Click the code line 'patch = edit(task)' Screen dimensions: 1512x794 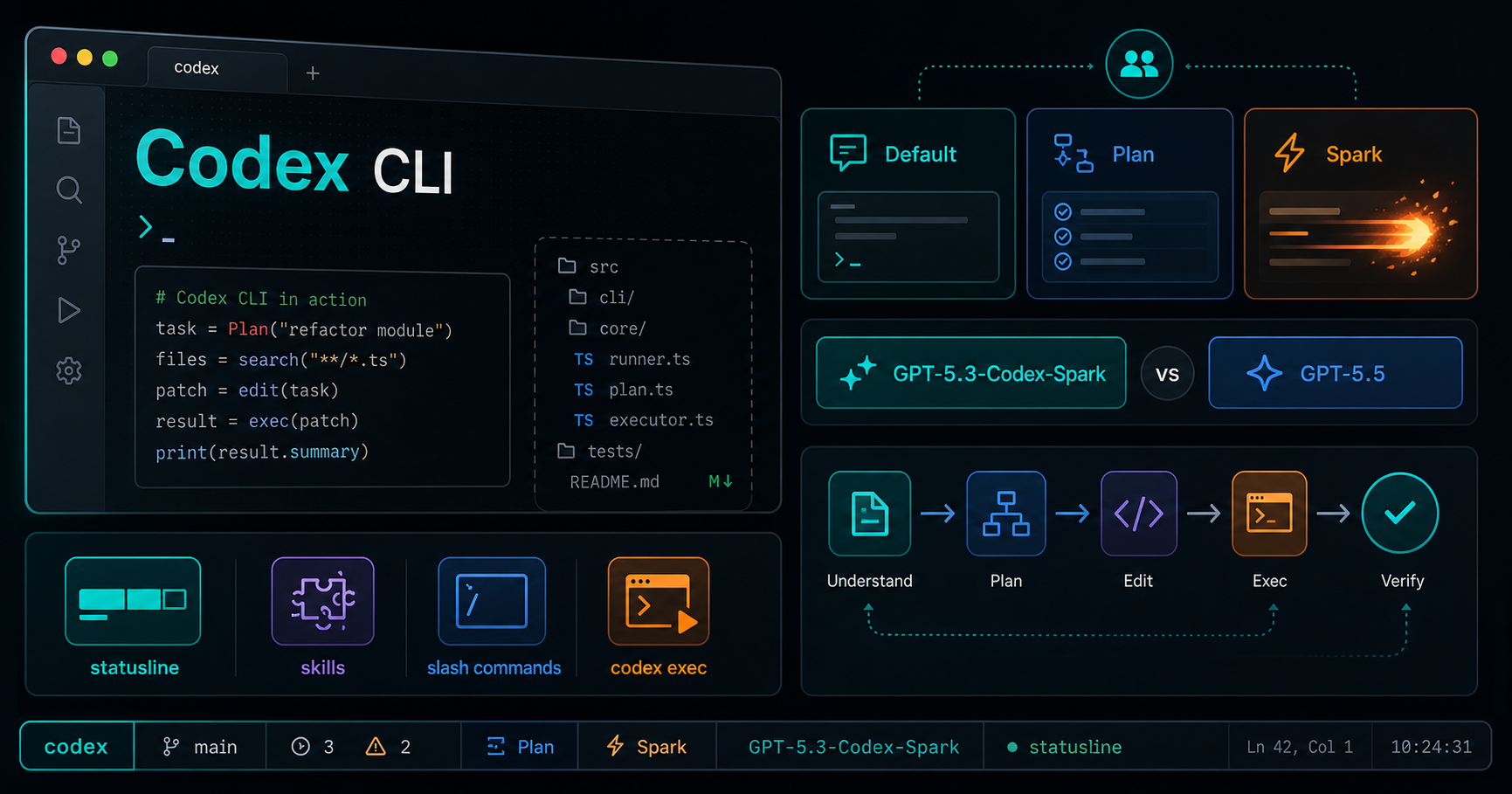tap(247, 390)
